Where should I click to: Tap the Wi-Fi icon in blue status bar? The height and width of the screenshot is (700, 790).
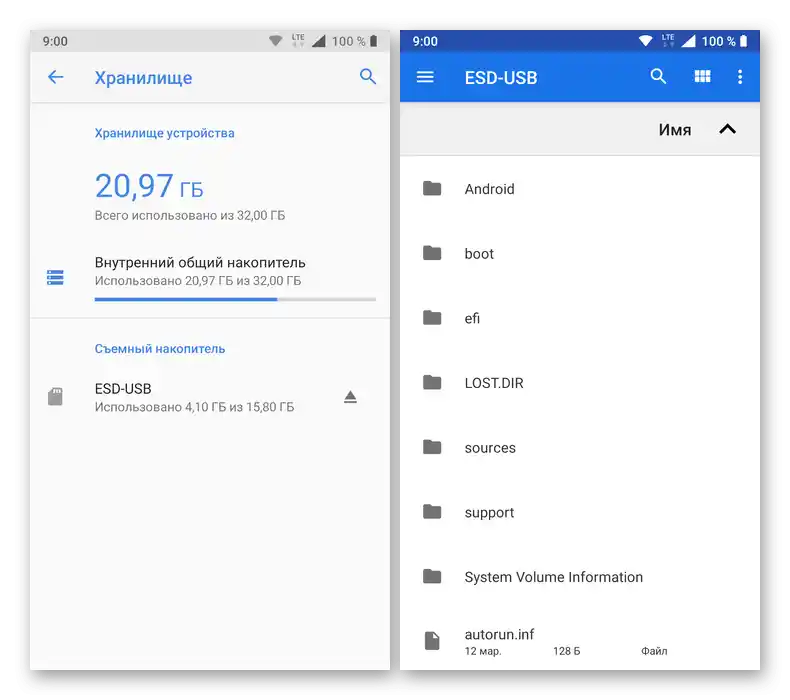645,41
